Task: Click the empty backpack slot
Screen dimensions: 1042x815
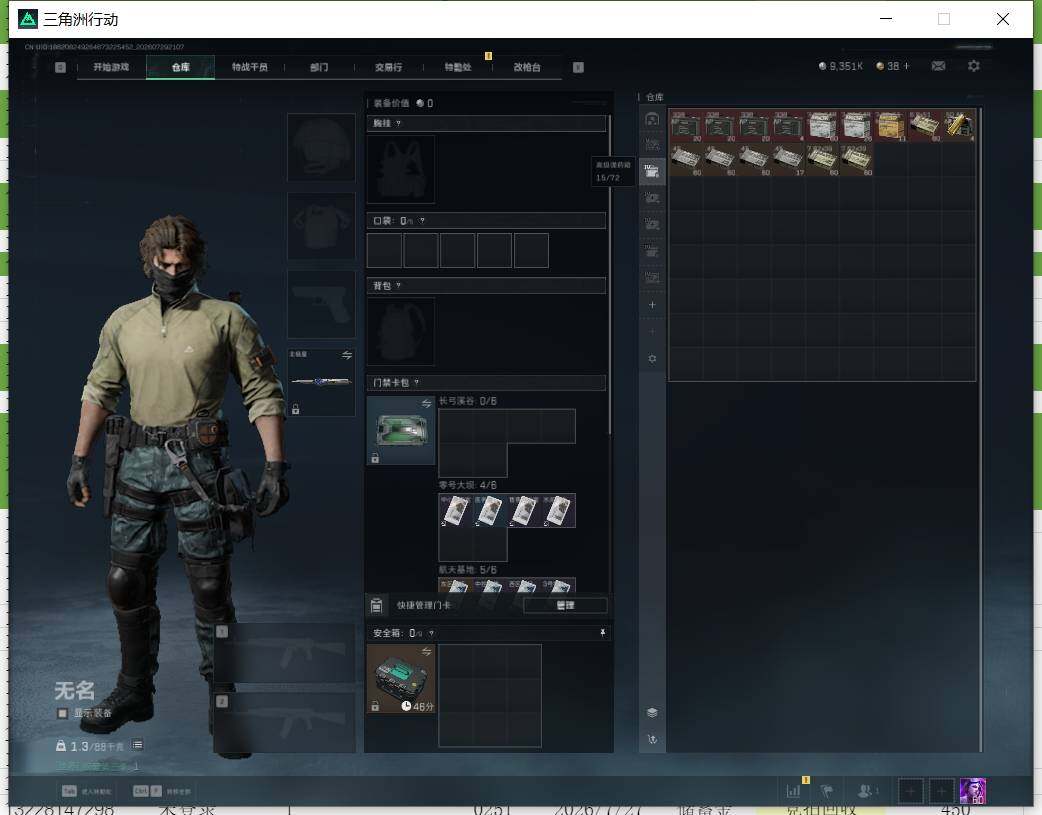Action: [x=401, y=331]
